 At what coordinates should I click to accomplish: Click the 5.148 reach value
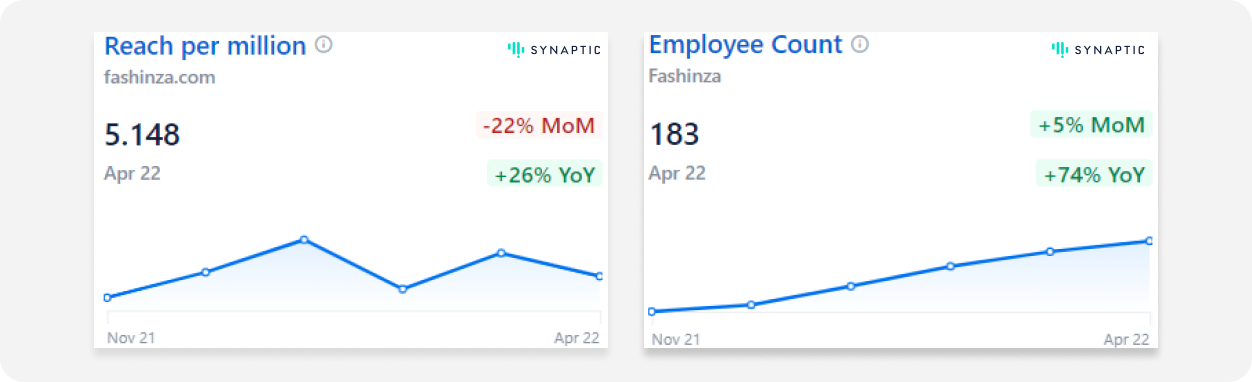click(x=142, y=134)
